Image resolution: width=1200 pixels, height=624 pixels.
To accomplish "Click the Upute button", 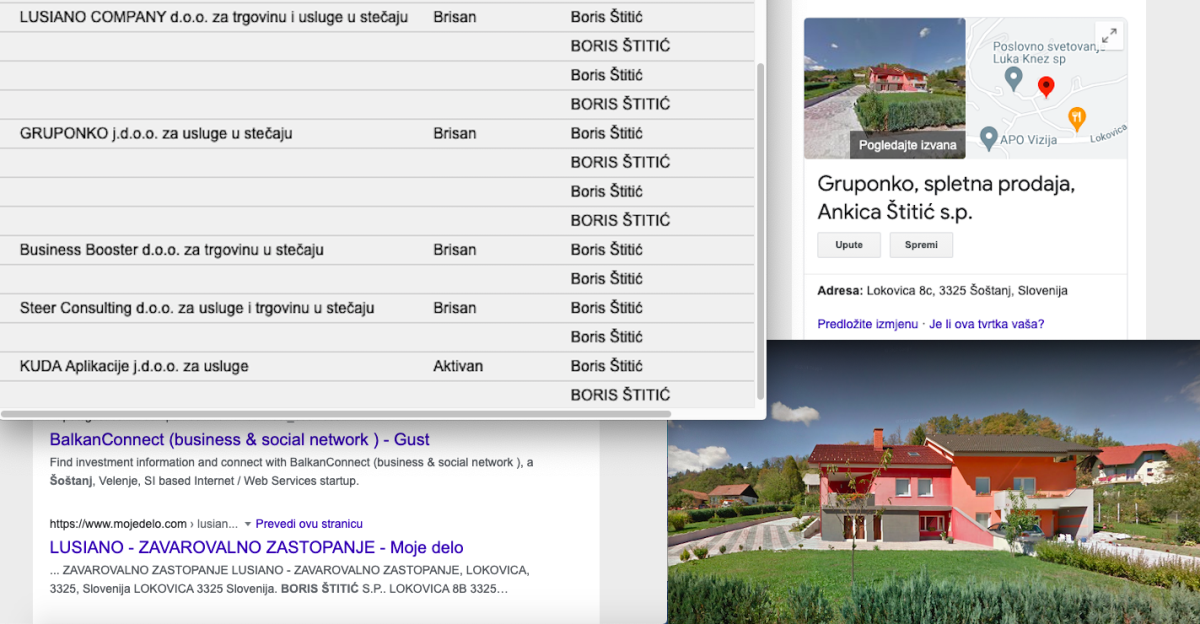I will tap(849, 245).
